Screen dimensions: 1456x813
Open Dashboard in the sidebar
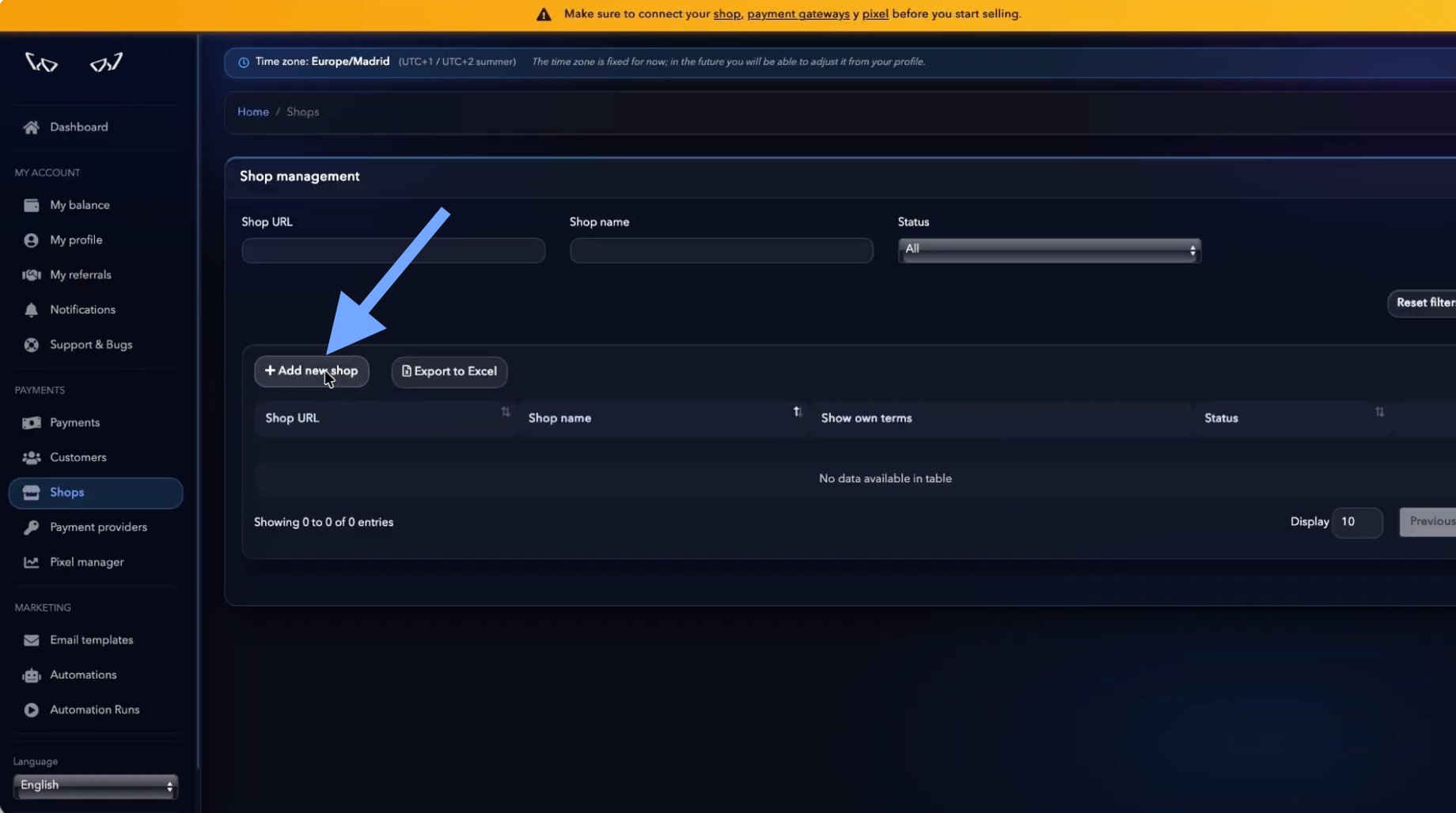(x=79, y=127)
